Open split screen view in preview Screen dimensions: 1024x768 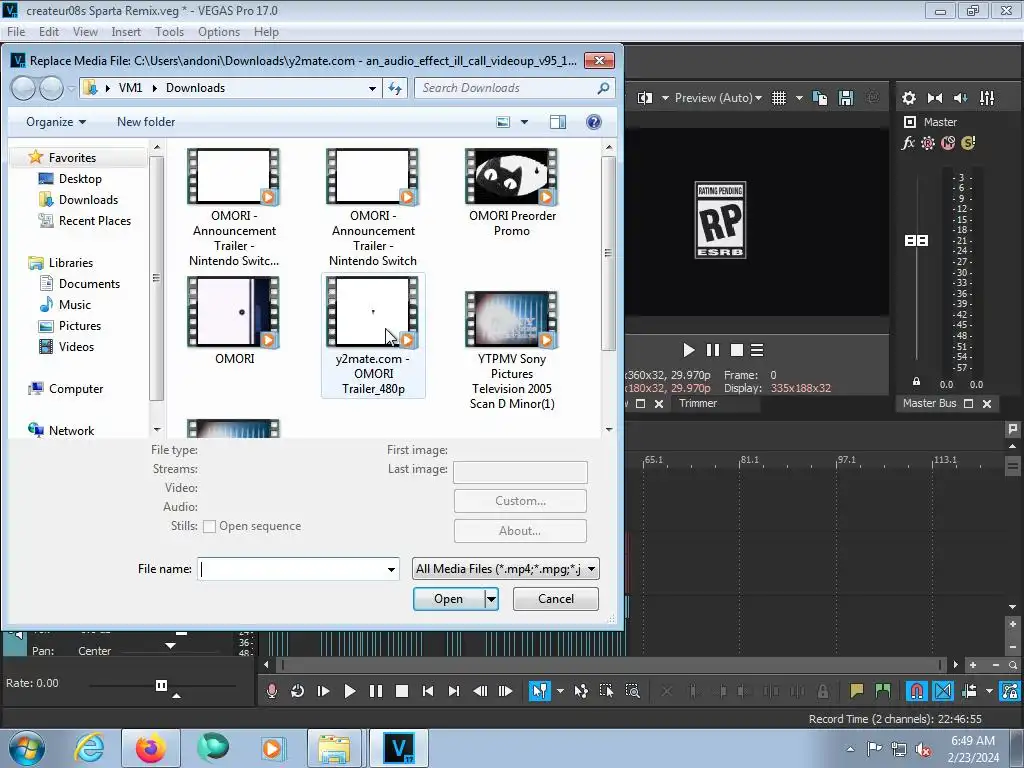tap(645, 98)
